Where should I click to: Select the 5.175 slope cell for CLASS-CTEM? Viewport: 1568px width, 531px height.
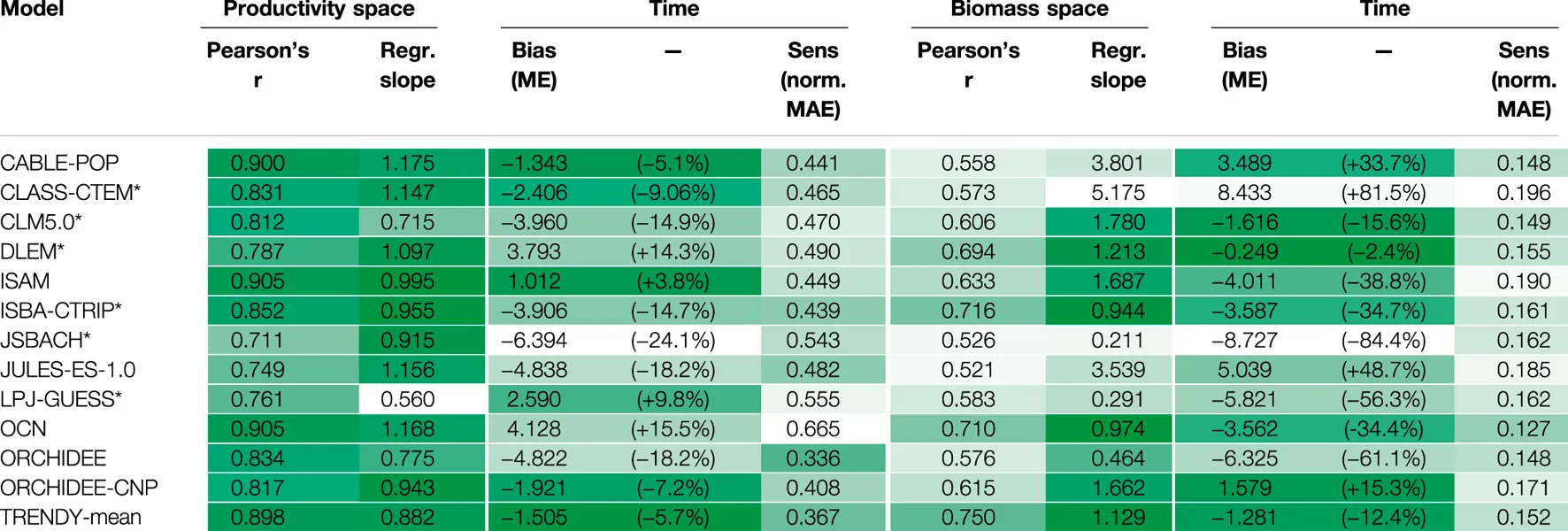[1118, 193]
